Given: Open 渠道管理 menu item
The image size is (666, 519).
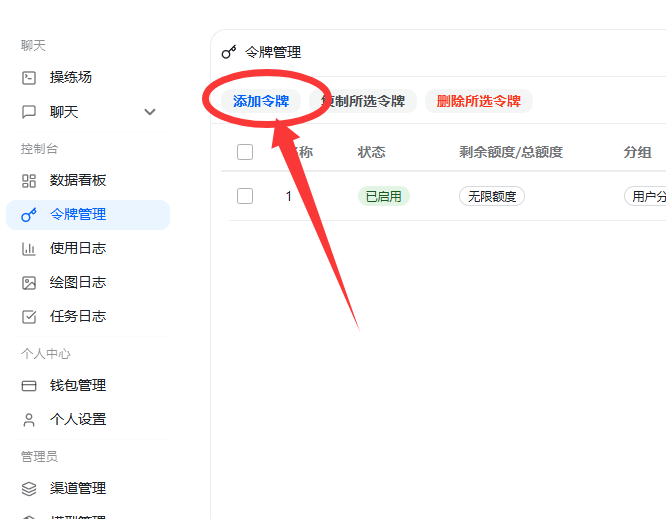Looking at the screenshot, I should (88, 489).
